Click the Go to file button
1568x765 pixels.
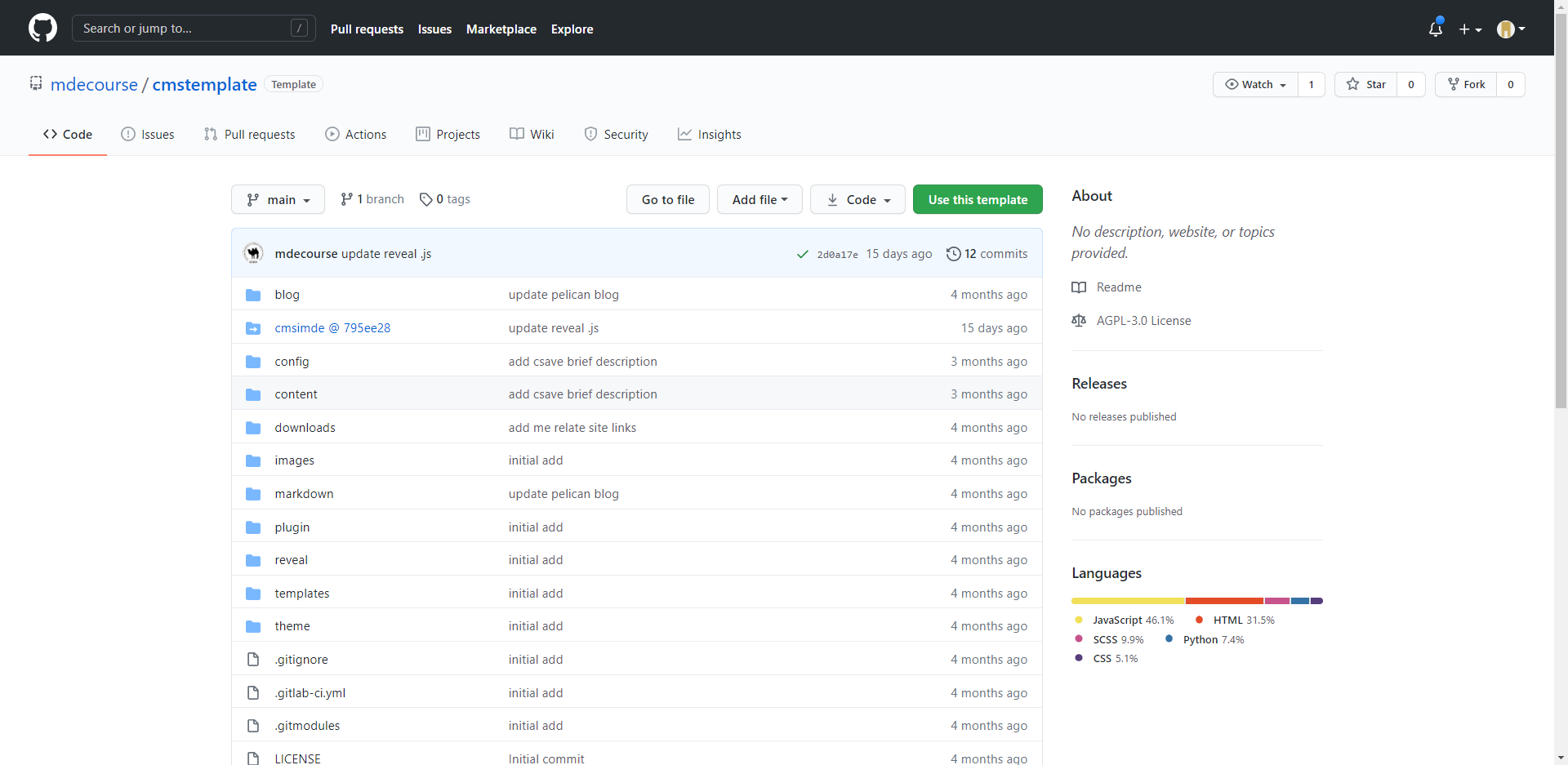668,199
